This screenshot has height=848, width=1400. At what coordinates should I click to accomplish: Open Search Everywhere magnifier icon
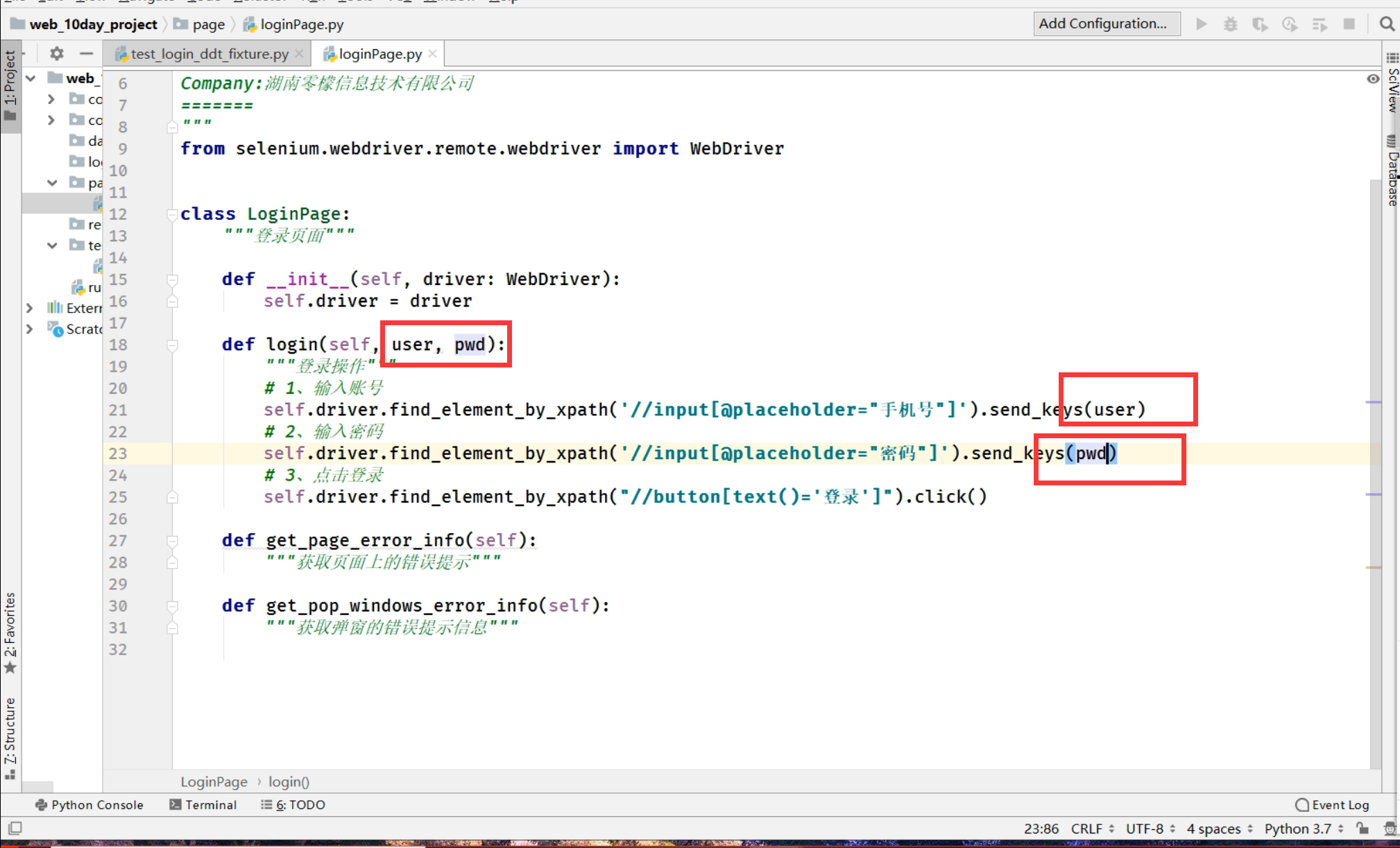tap(1386, 24)
